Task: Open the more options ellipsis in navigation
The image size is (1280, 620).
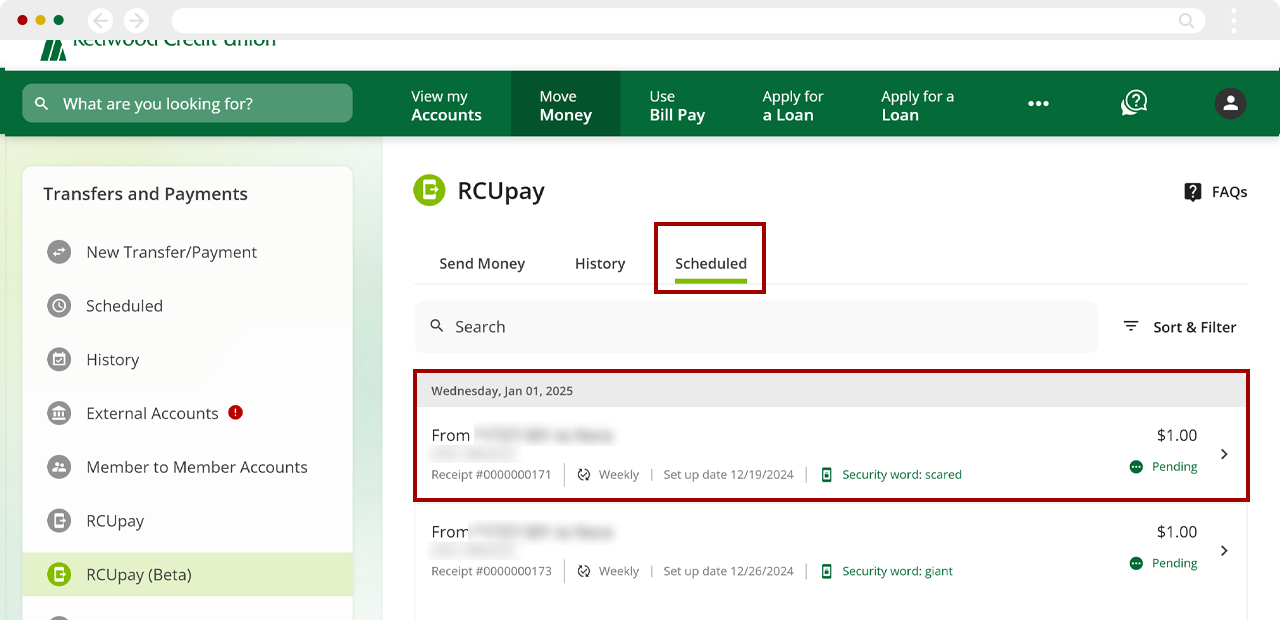Action: [1039, 104]
